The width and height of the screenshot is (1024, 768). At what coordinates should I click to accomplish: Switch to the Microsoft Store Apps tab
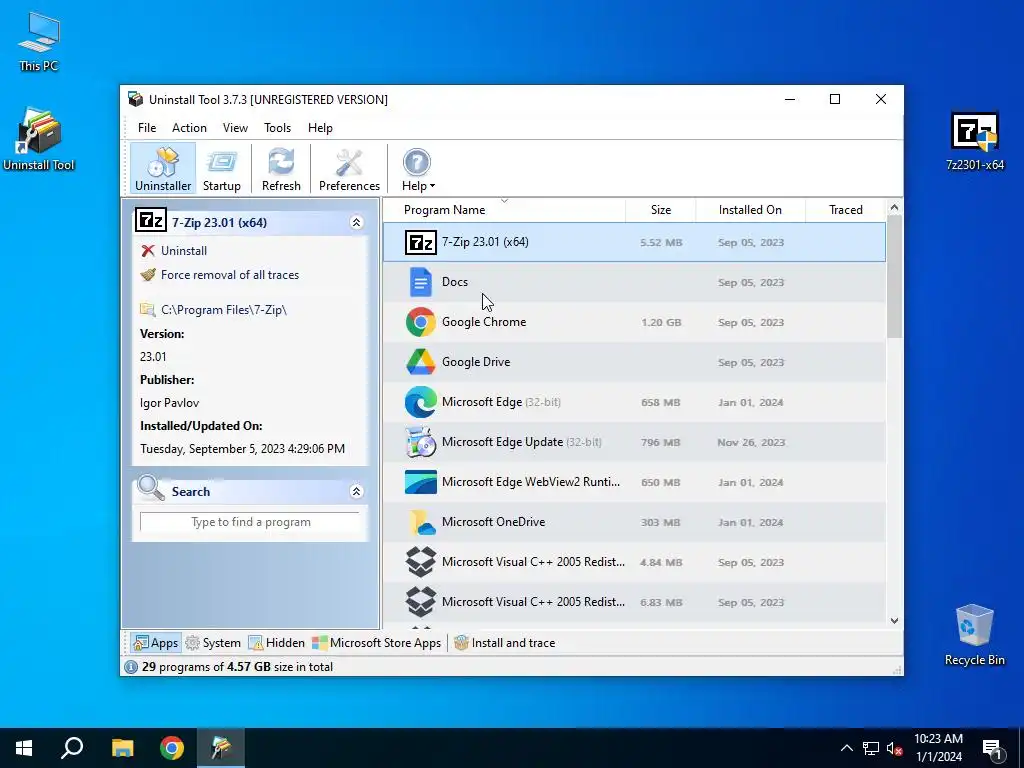coord(377,643)
